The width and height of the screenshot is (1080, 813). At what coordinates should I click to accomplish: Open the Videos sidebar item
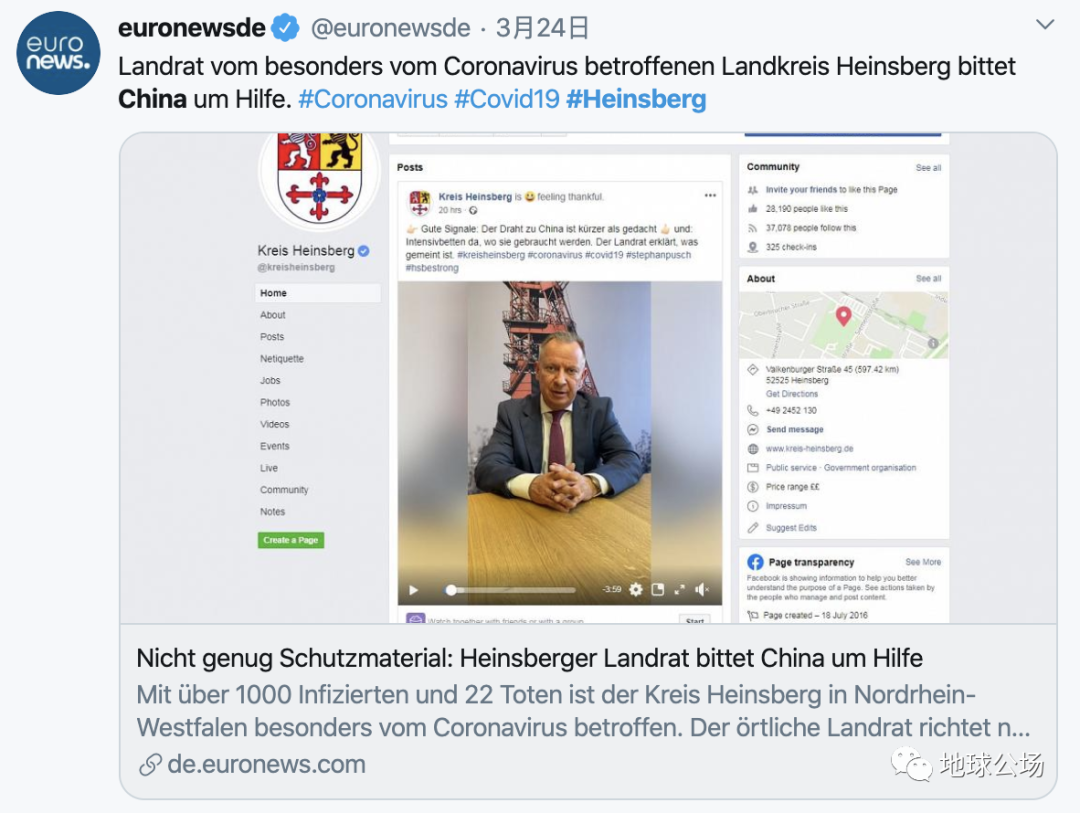tap(275, 424)
